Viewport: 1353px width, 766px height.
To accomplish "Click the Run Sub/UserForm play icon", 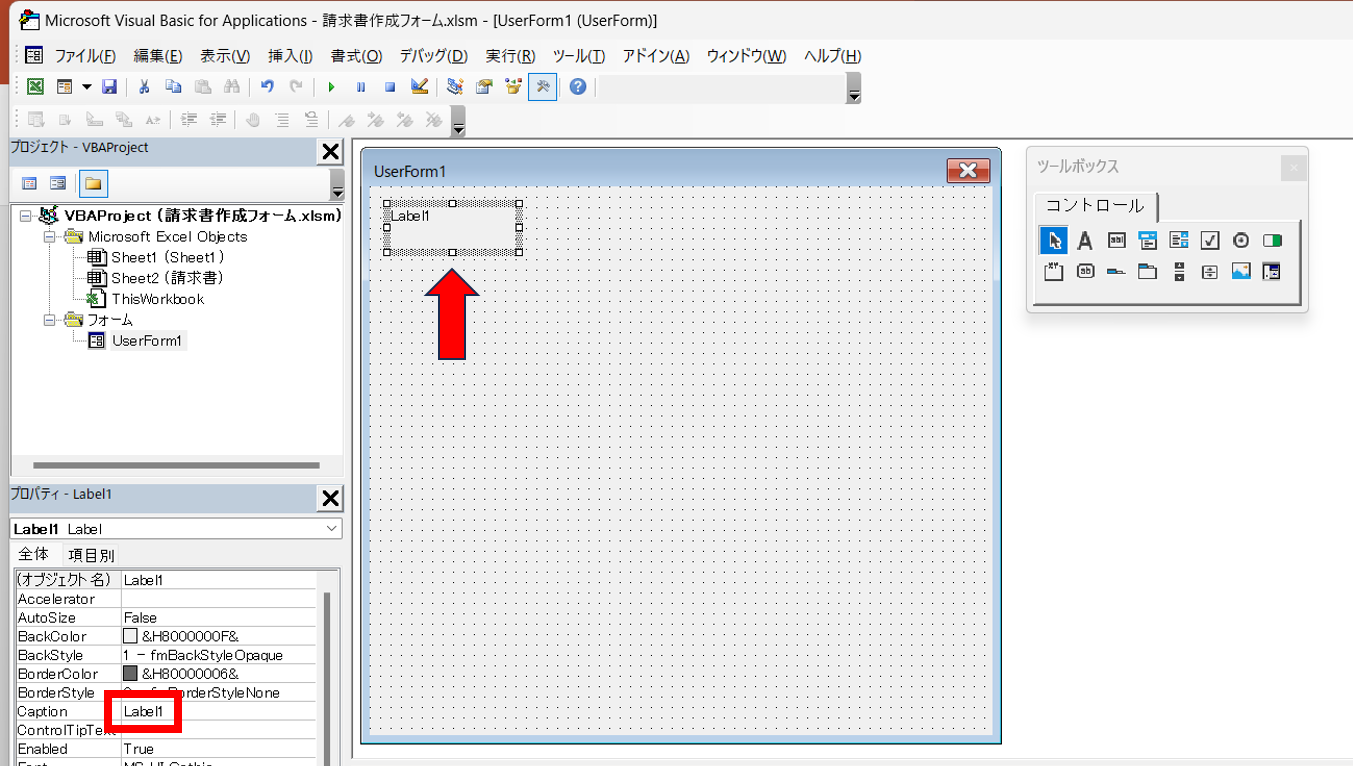I will (331, 88).
